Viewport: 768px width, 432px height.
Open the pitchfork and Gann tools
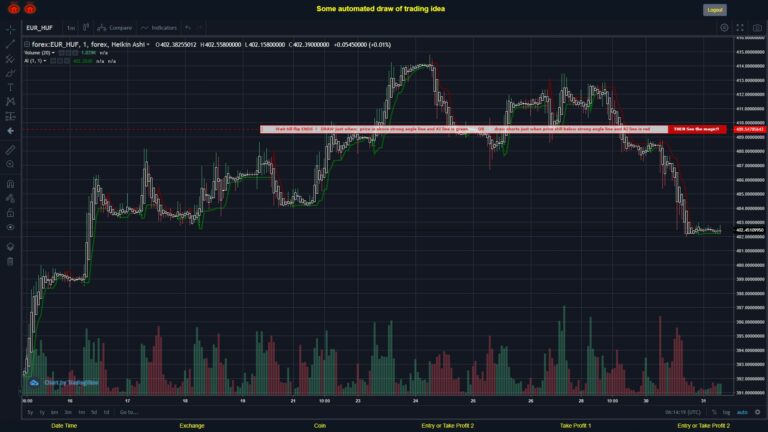10,59
